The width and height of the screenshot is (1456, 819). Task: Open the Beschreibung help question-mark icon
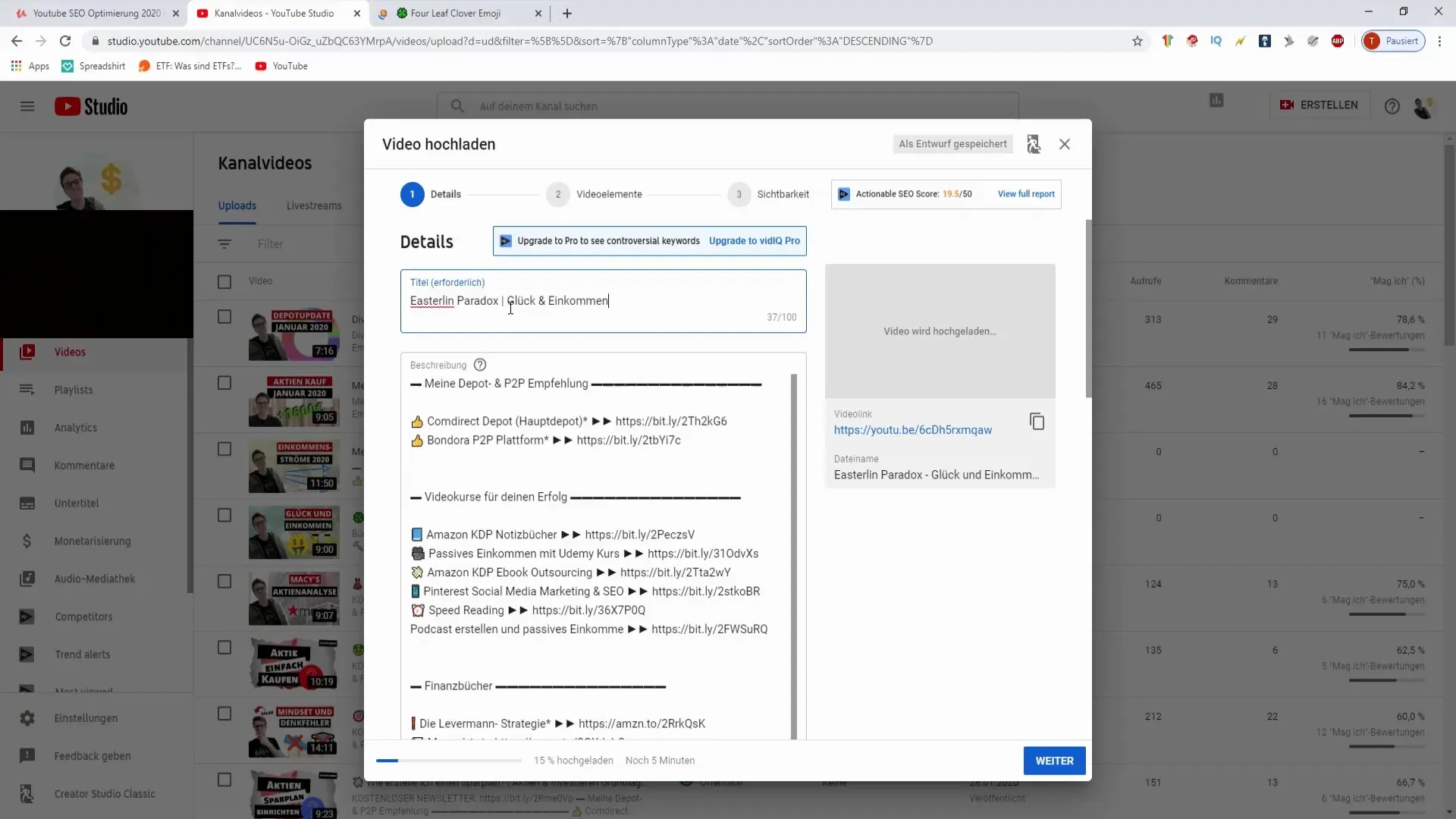[x=480, y=365]
